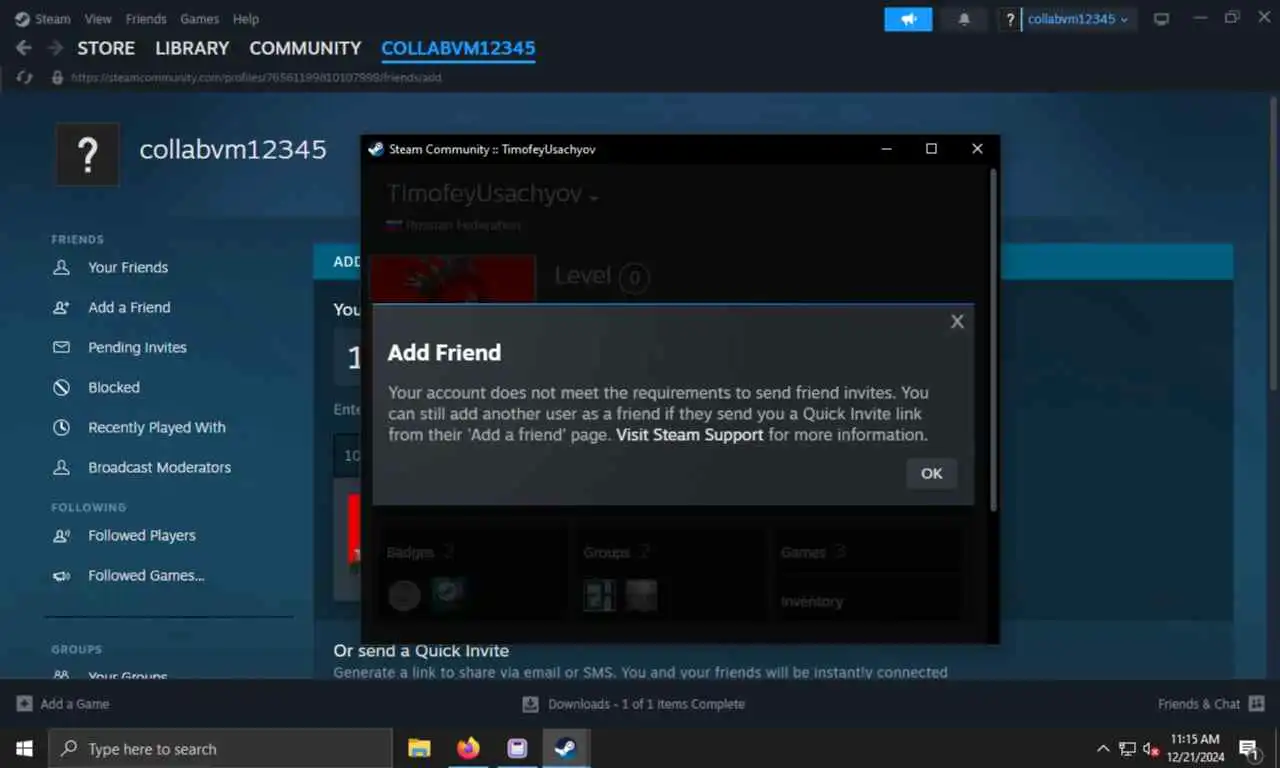Click the forward navigation arrow
Screen dimensions: 1280x768
click(56, 48)
